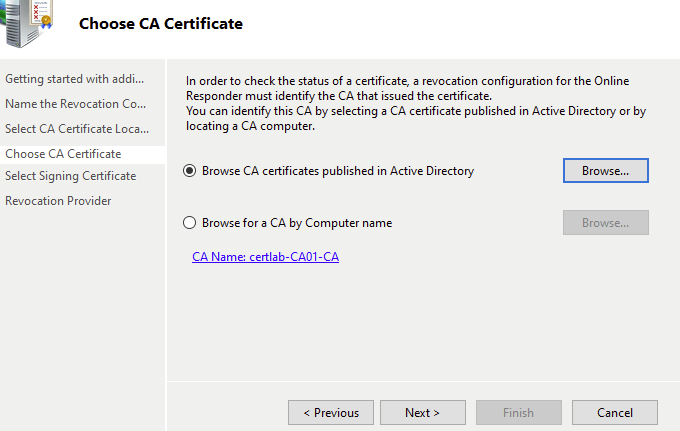Open the Revocation Provider step
680x431 pixels.
click(58, 201)
